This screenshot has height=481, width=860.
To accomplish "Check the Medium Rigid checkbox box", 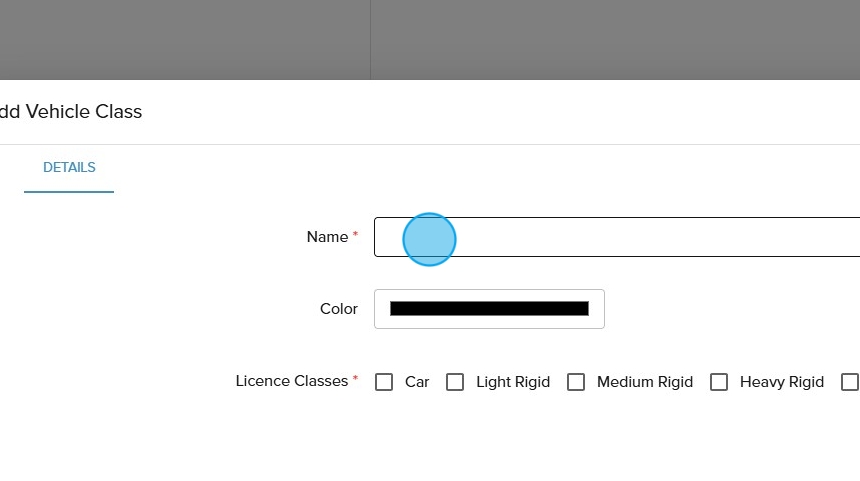I will [x=576, y=382].
